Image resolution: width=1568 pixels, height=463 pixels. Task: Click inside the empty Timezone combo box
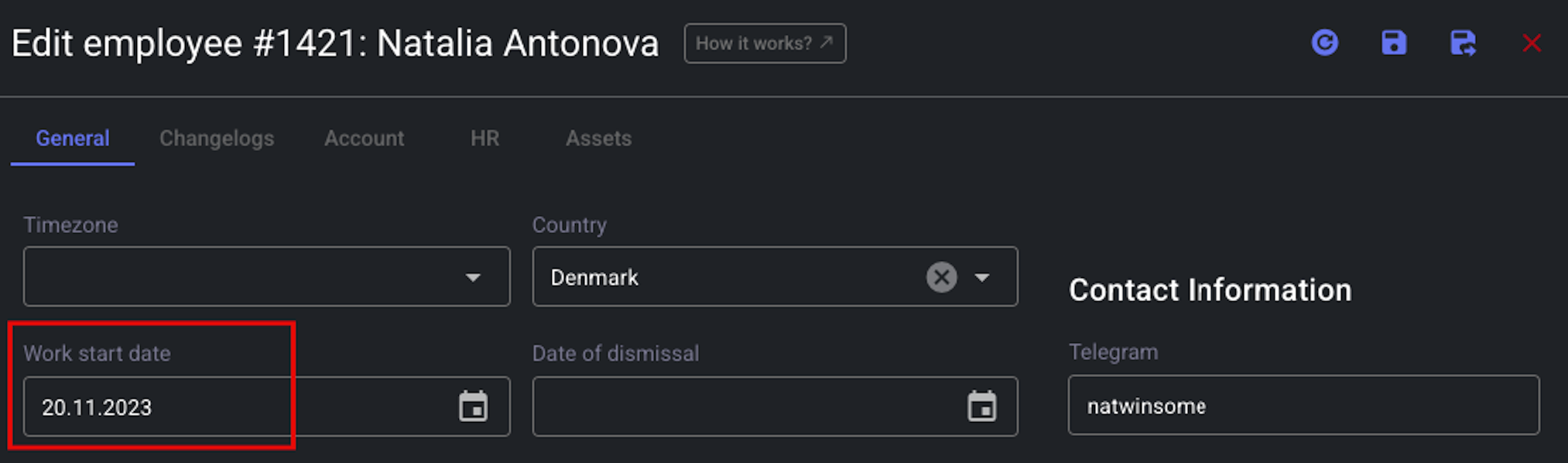[266, 276]
